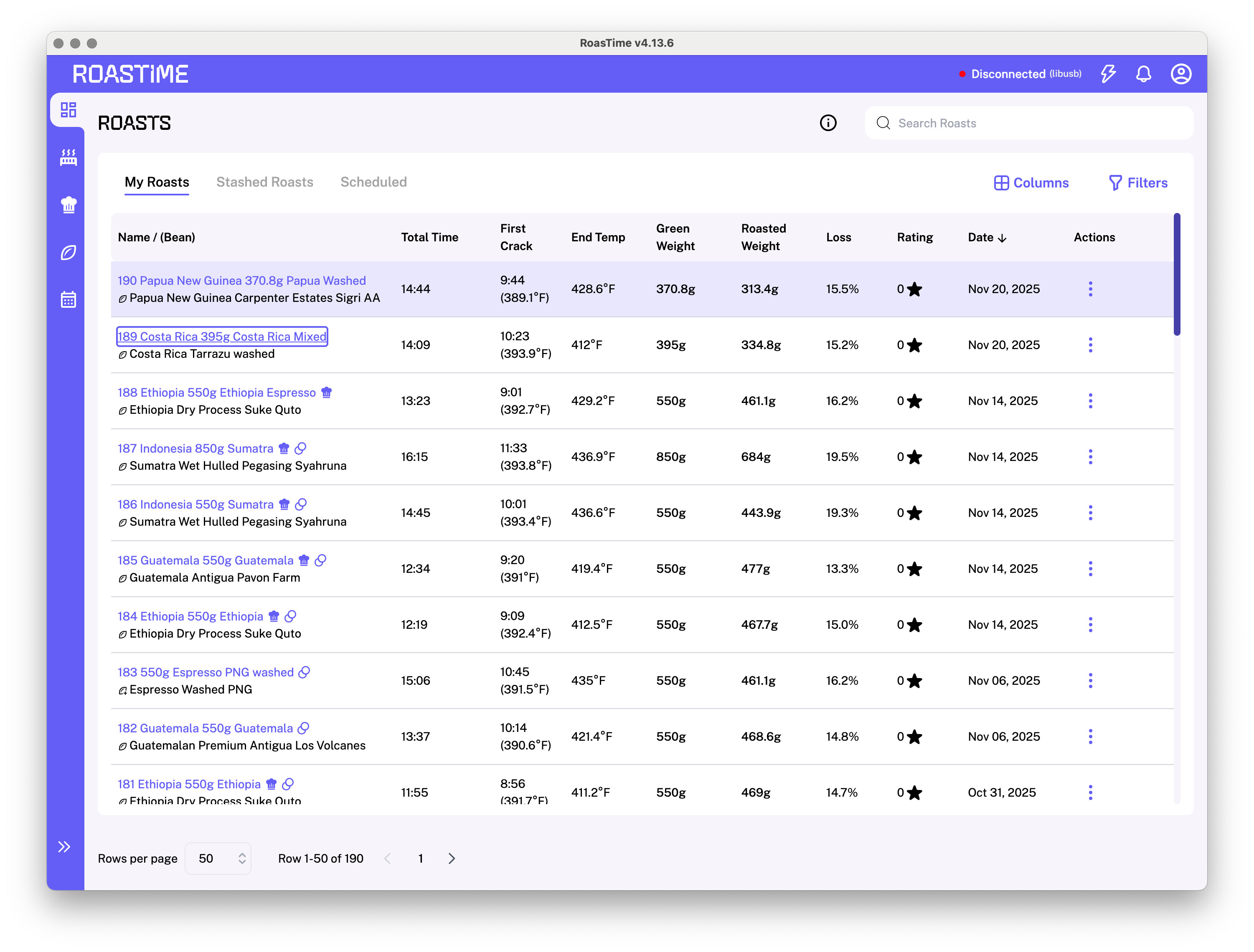
Task: Open the calendar schedule sidebar icon
Action: [x=68, y=299]
